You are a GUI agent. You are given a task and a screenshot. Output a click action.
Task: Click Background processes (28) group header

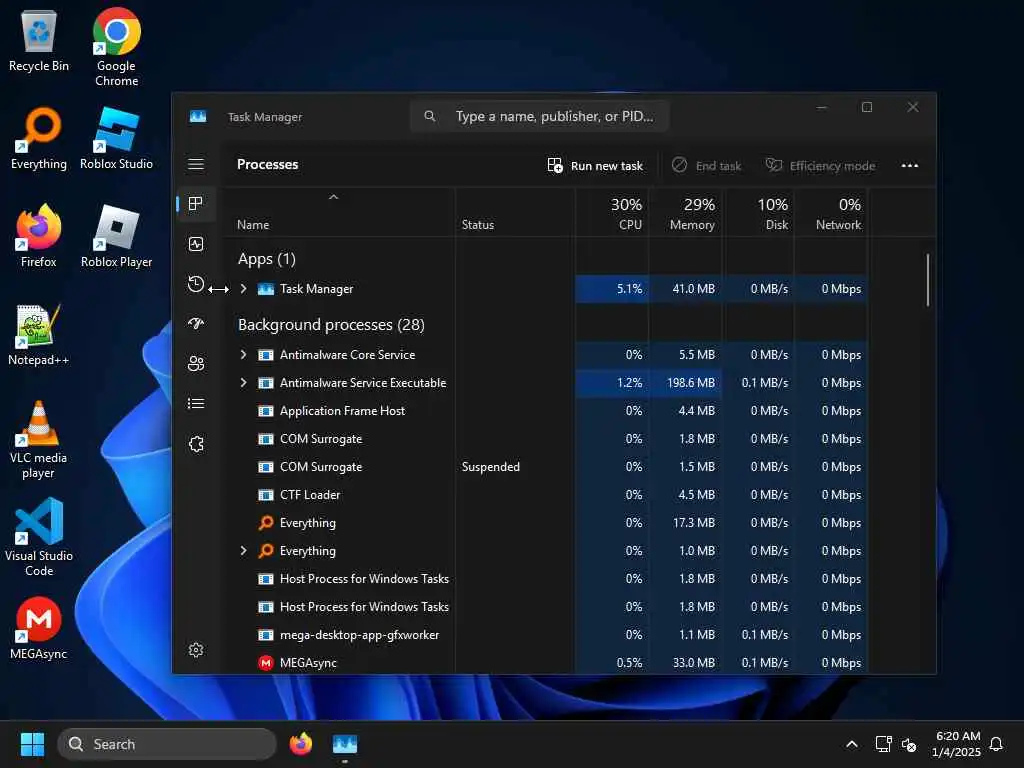coord(331,325)
